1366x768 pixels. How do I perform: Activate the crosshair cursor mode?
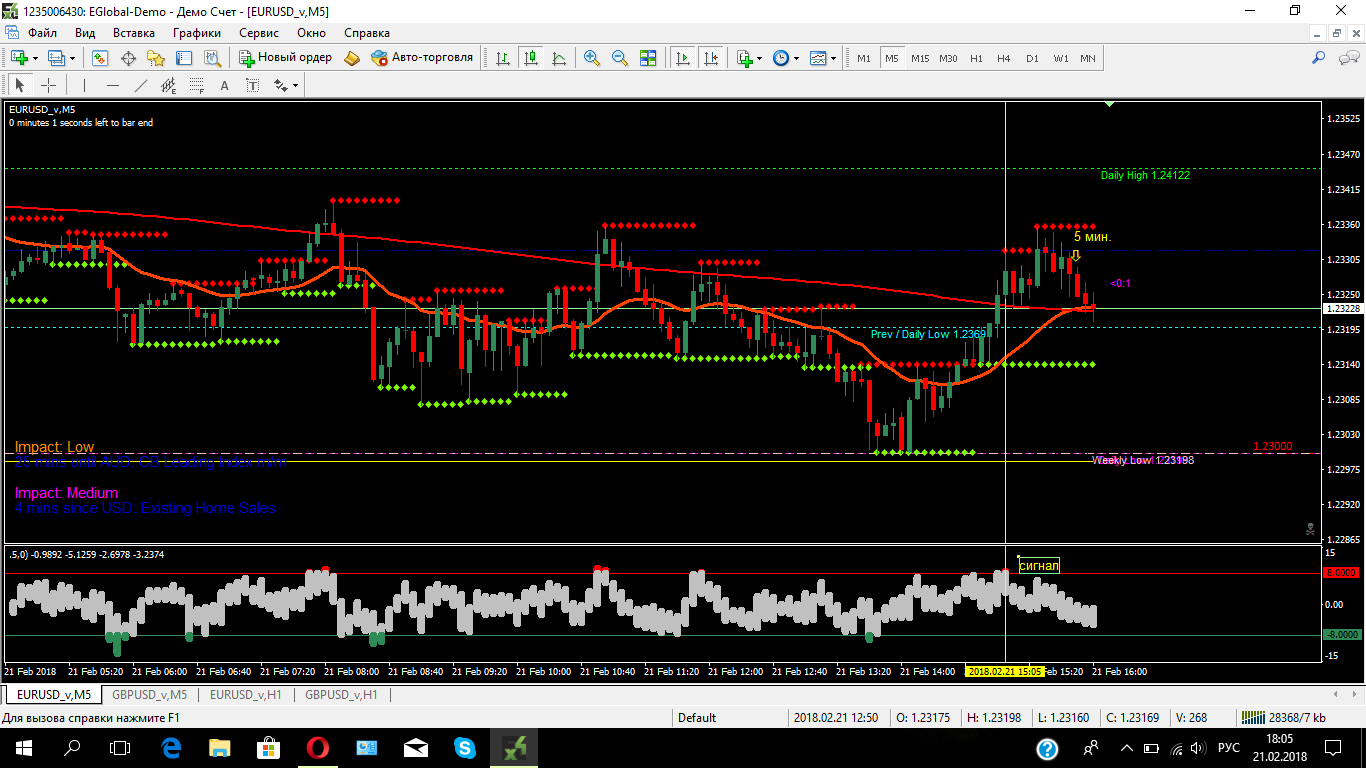click(48, 85)
